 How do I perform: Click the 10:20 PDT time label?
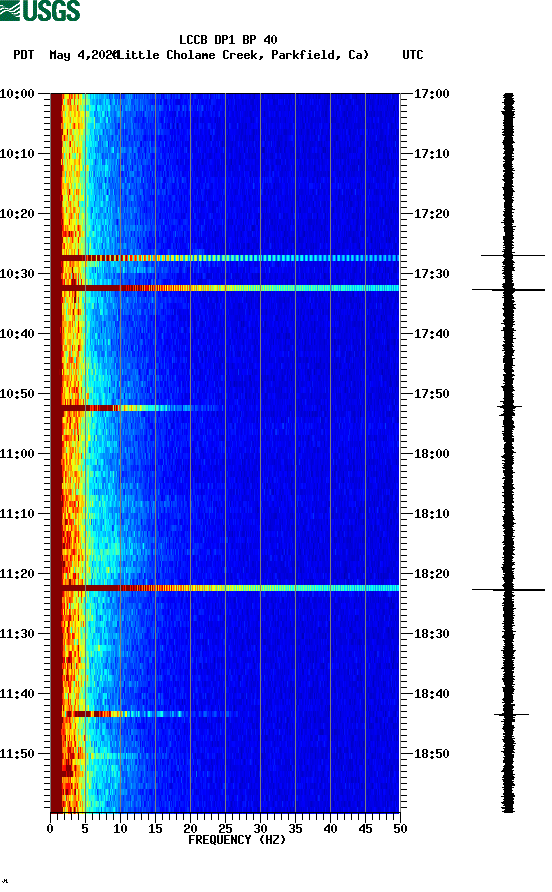(x=17, y=214)
